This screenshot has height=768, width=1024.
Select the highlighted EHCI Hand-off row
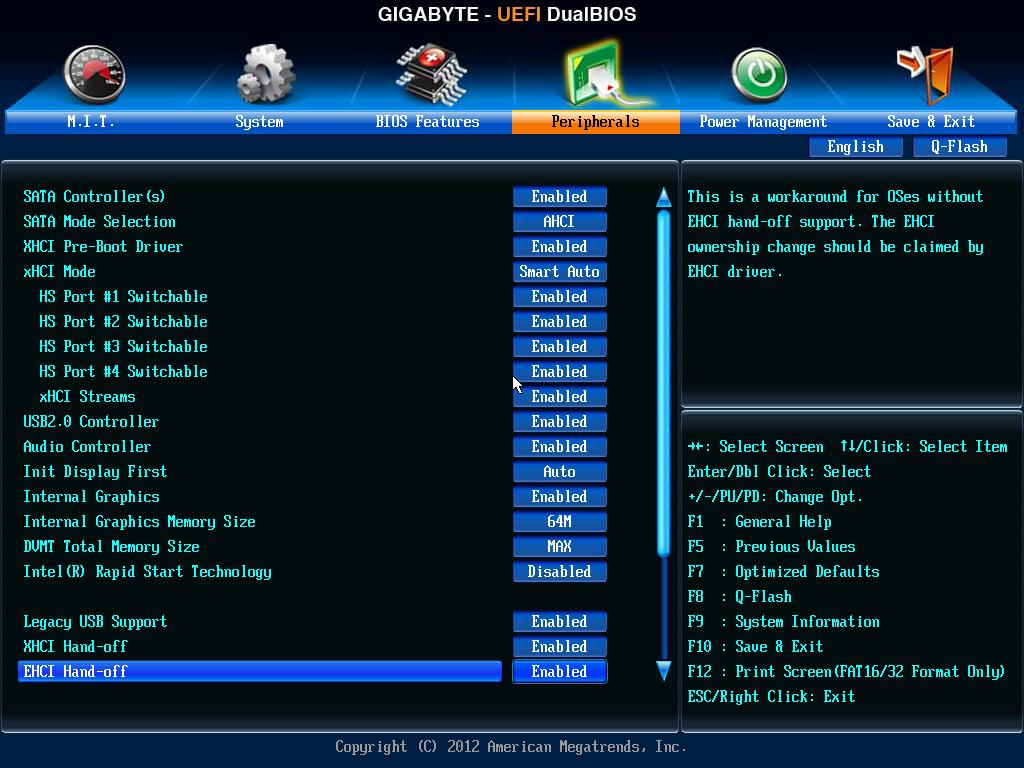pyautogui.click(x=260, y=671)
